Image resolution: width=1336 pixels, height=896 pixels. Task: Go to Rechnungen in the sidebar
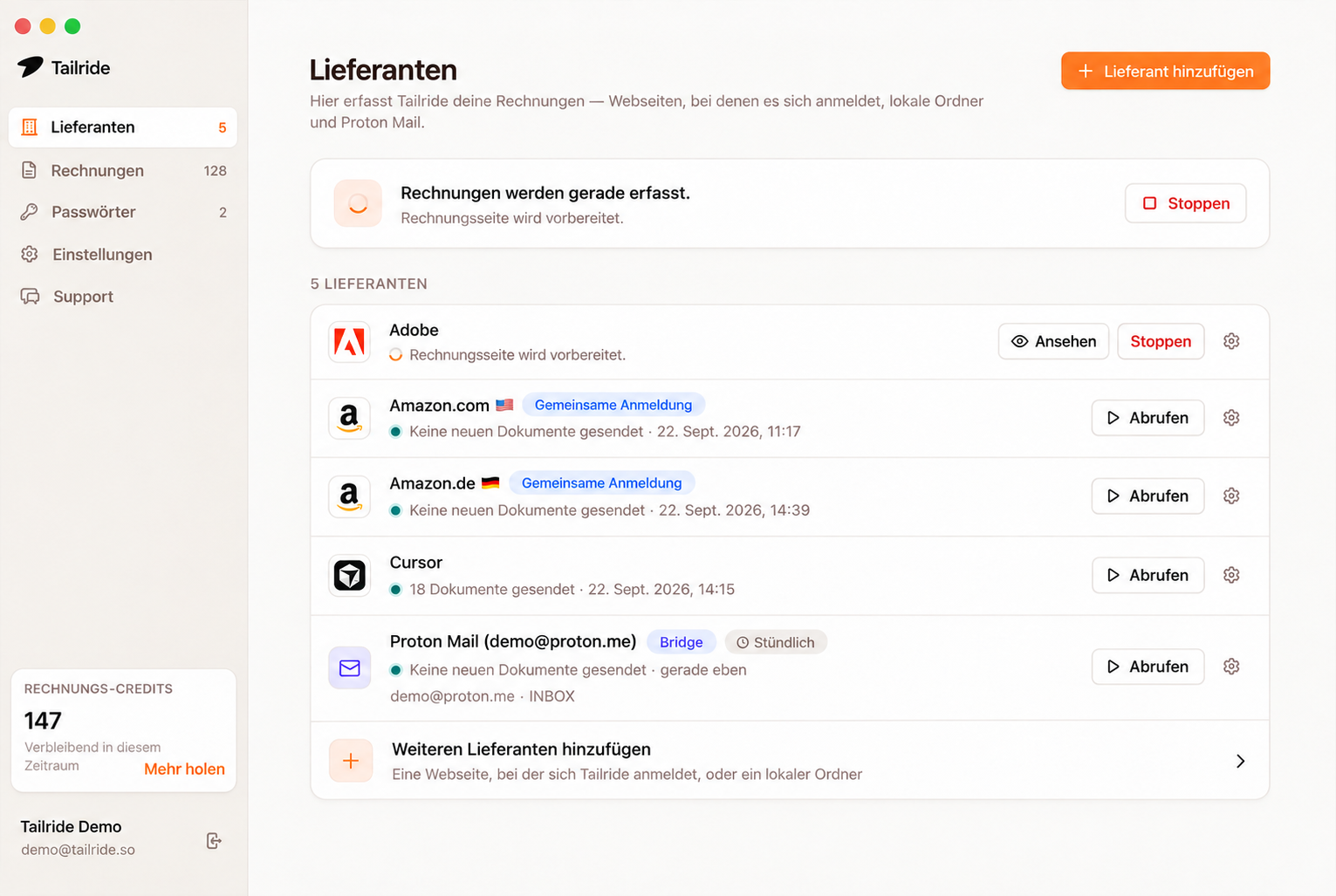123,170
